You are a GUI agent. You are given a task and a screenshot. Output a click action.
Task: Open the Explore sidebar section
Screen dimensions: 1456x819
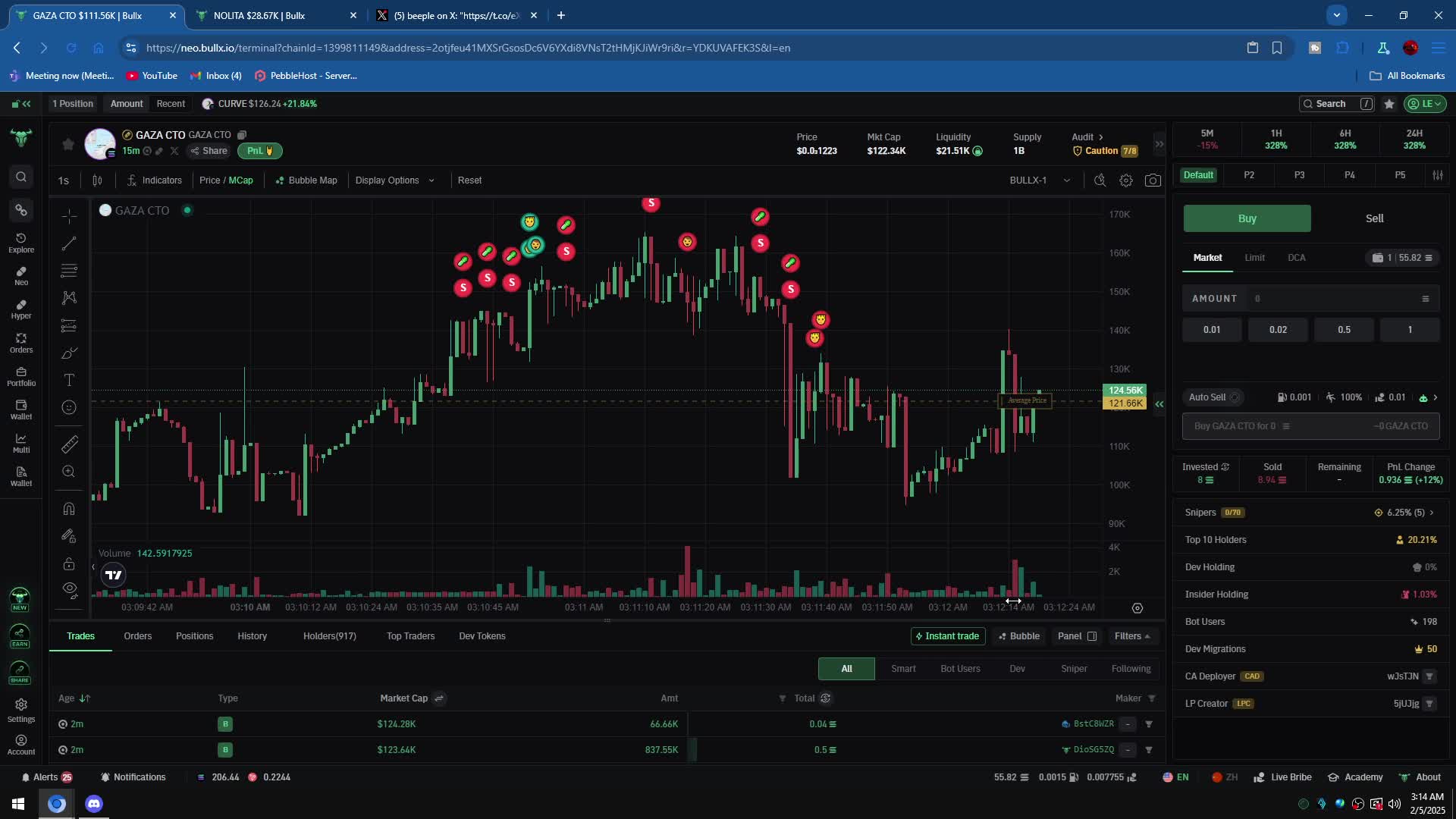coord(21,243)
